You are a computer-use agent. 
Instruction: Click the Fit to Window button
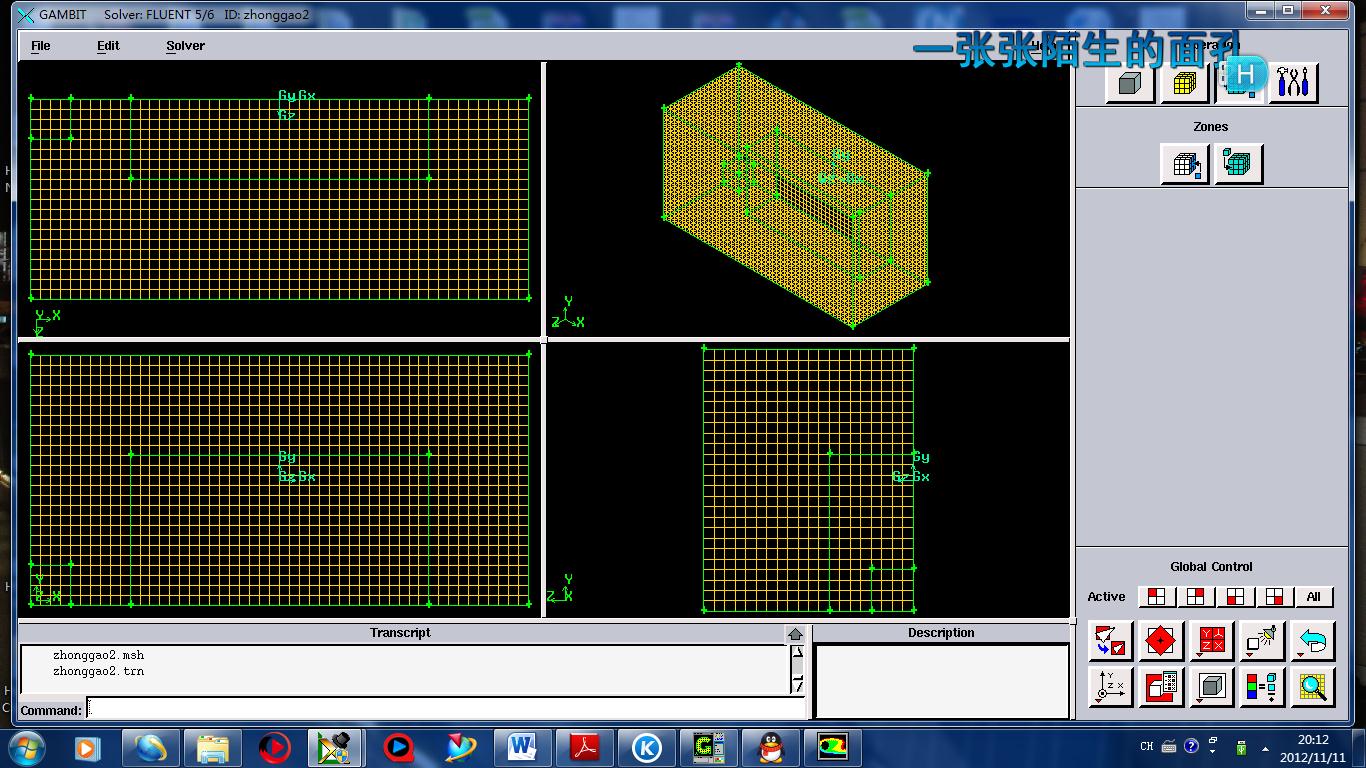(x=1110, y=641)
